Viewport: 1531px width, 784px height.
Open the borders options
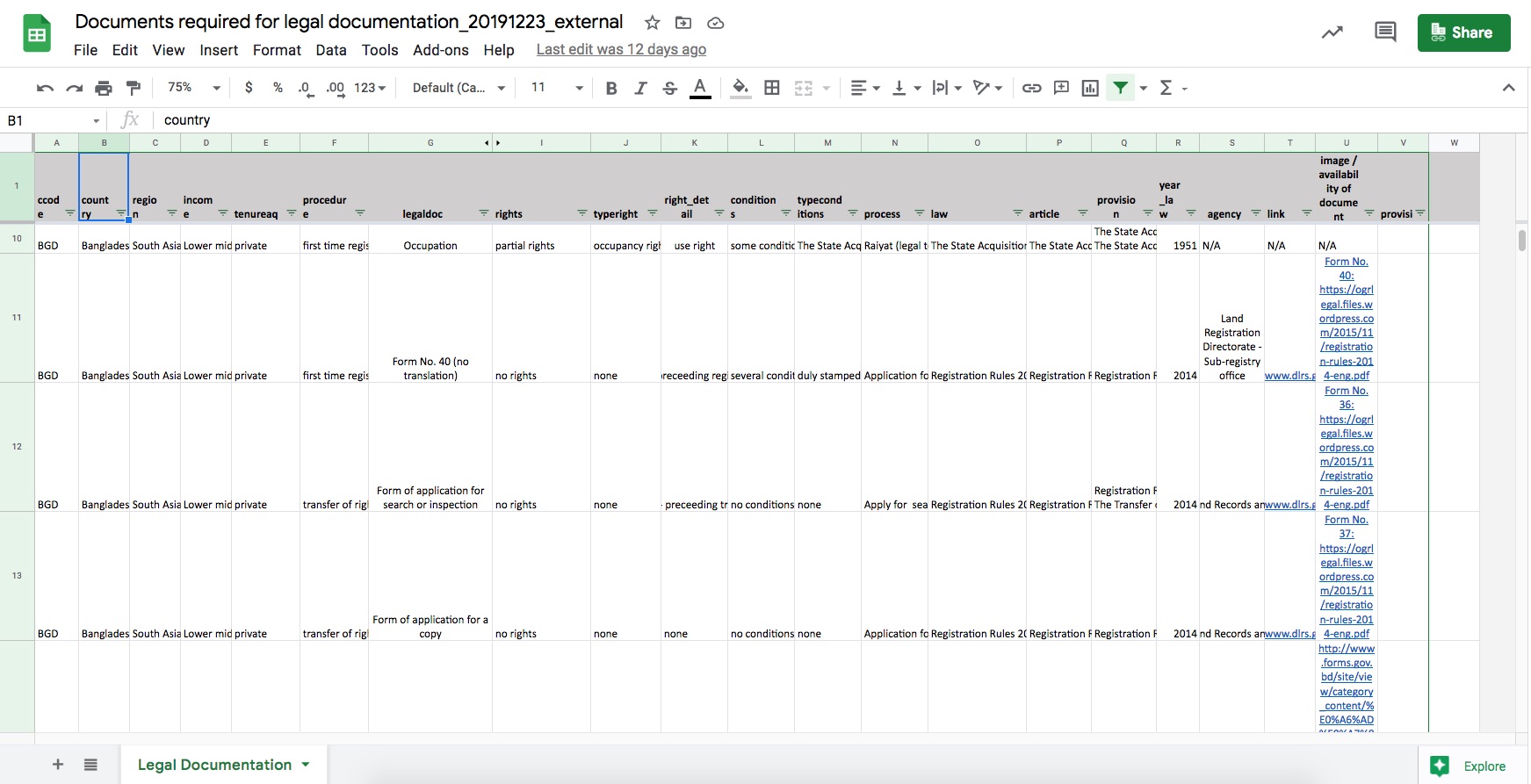772,88
